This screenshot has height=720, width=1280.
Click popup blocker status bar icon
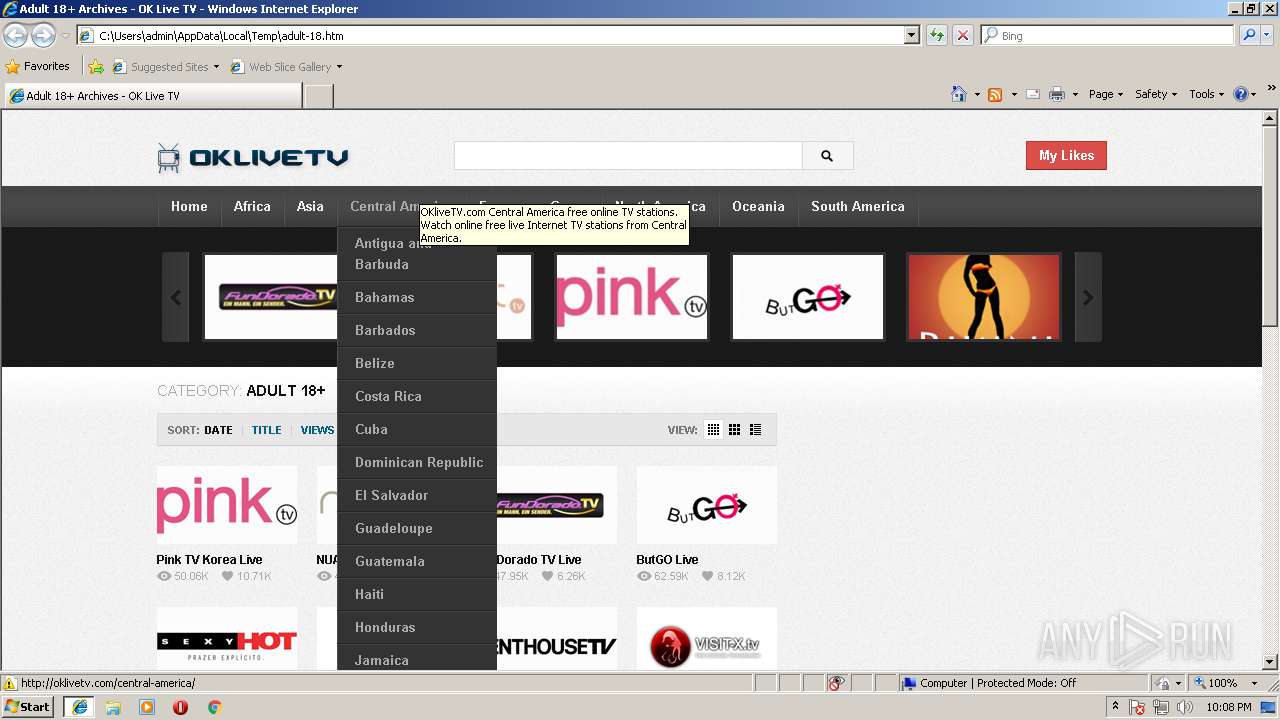coord(836,683)
